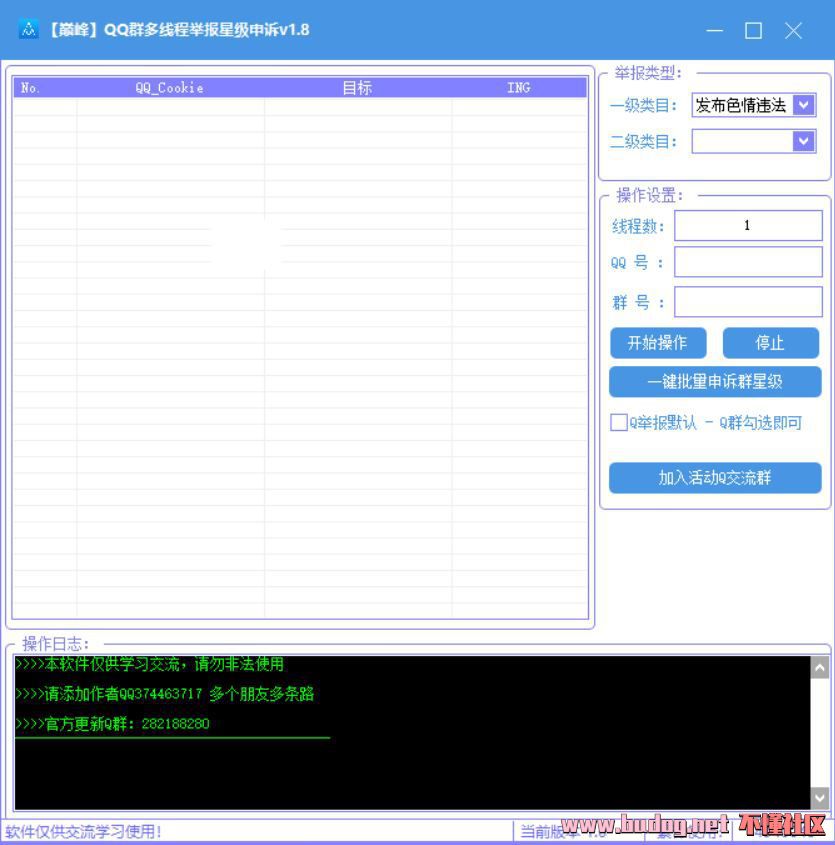Click the app logo icon in title bar
835x845 pixels.
(28, 30)
